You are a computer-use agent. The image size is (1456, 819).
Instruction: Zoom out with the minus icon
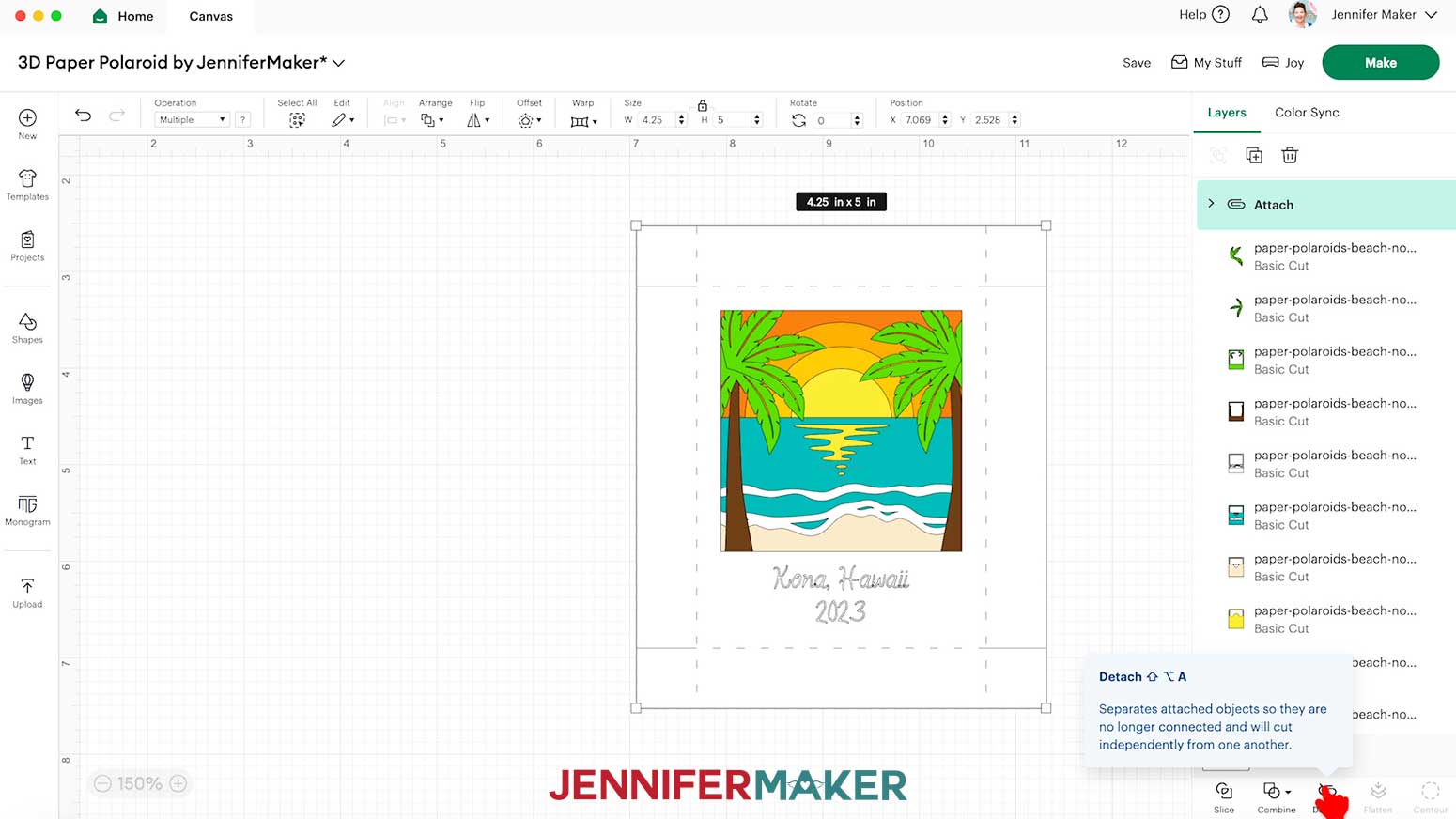pyautogui.click(x=102, y=783)
